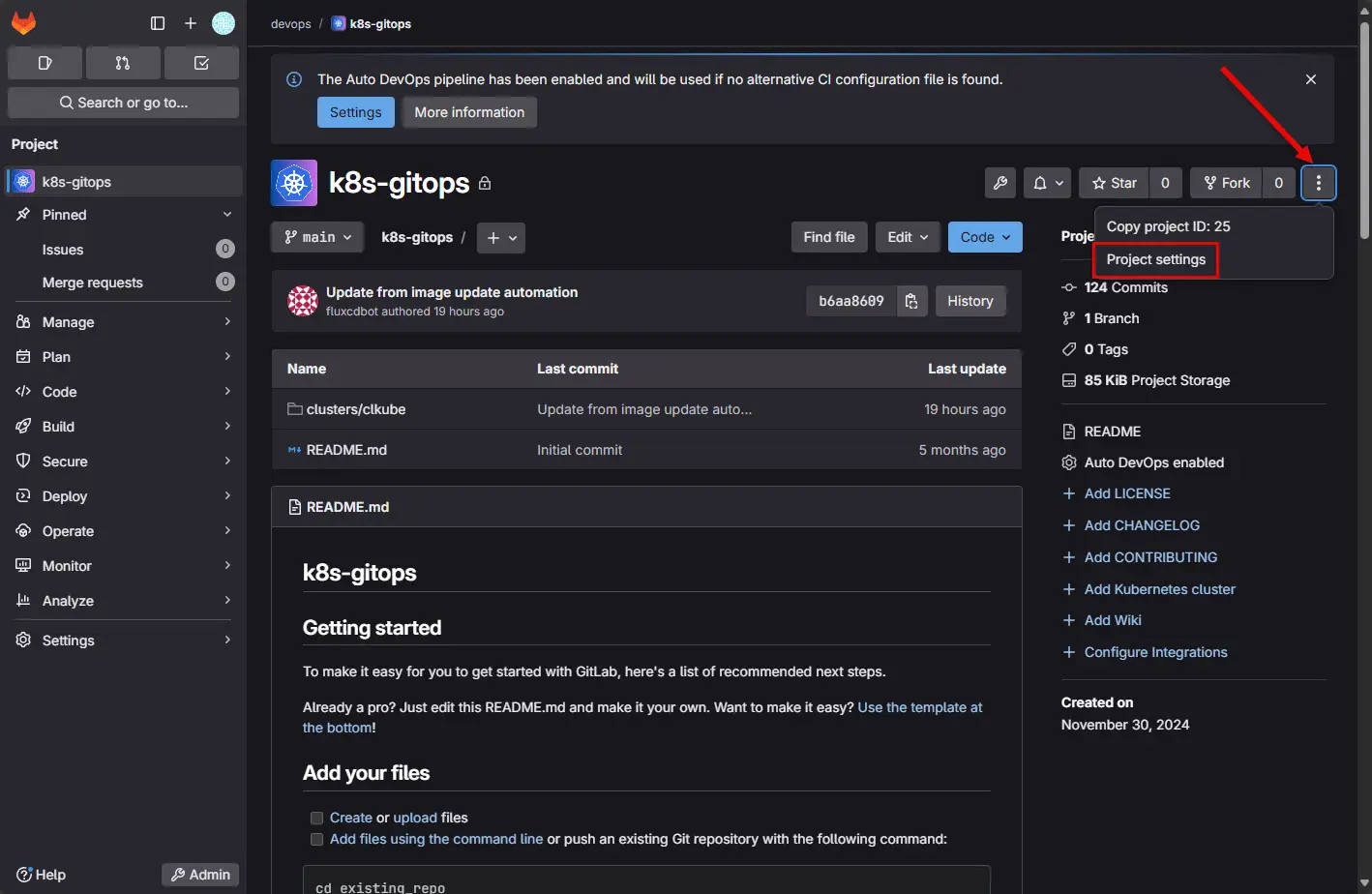Open the Admin area button

coord(200,875)
